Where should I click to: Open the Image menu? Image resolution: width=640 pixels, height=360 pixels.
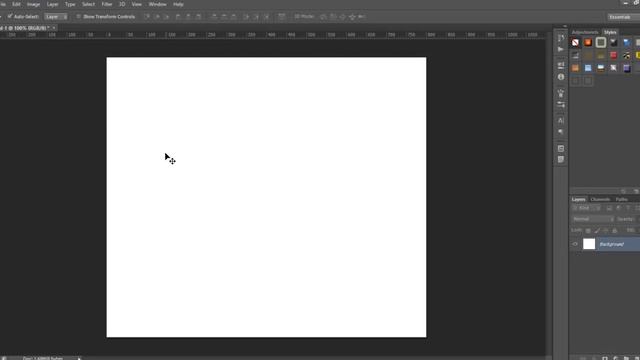[x=33, y=4]
